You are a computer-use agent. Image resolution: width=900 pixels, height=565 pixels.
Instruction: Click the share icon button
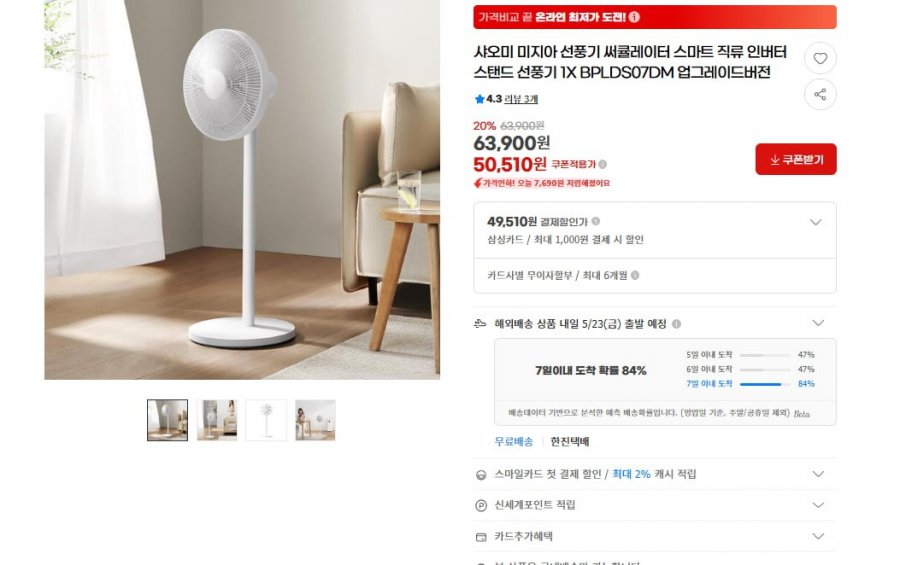pos(820,94)
